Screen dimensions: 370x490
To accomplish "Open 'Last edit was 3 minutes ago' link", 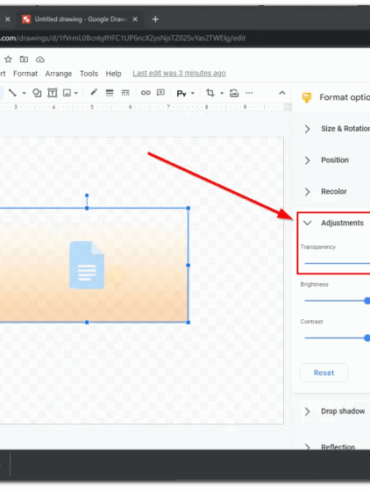I will click(179, 73).
